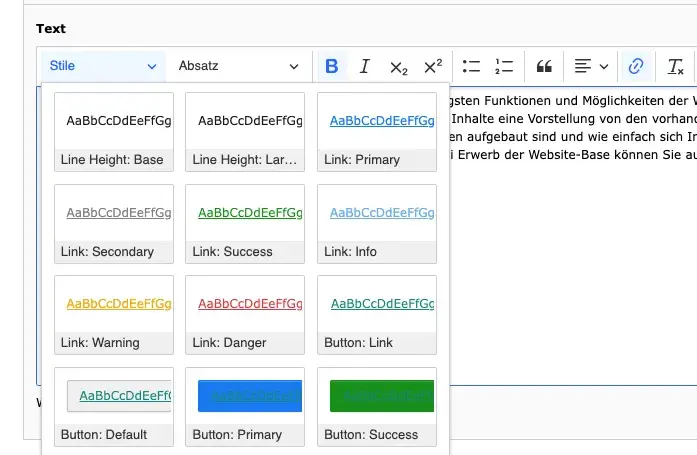Click the link insert icon
This screenshot has width=697, height=455.
point(635,67)
